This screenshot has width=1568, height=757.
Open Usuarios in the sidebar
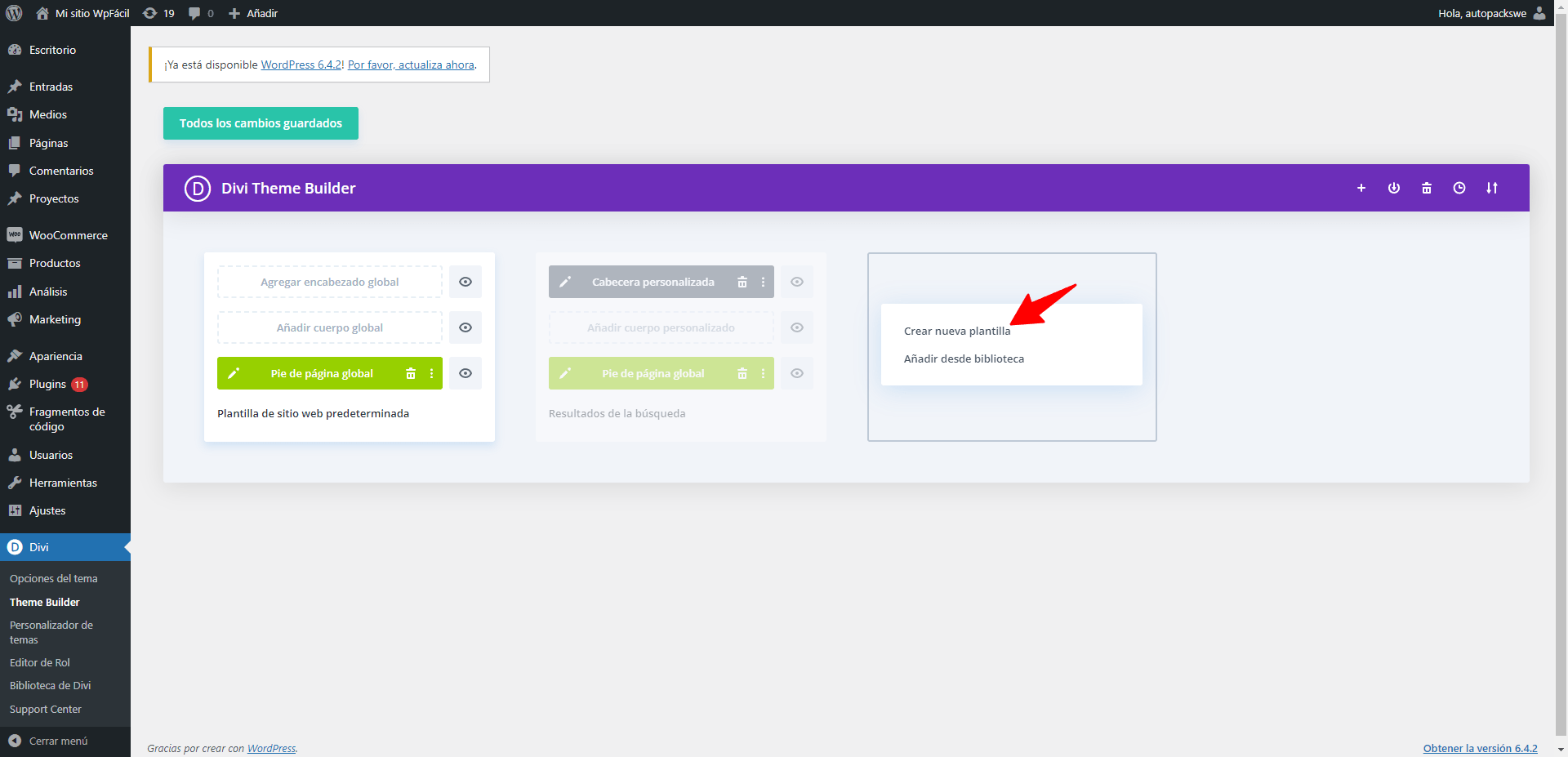click(x=65, y=455)
